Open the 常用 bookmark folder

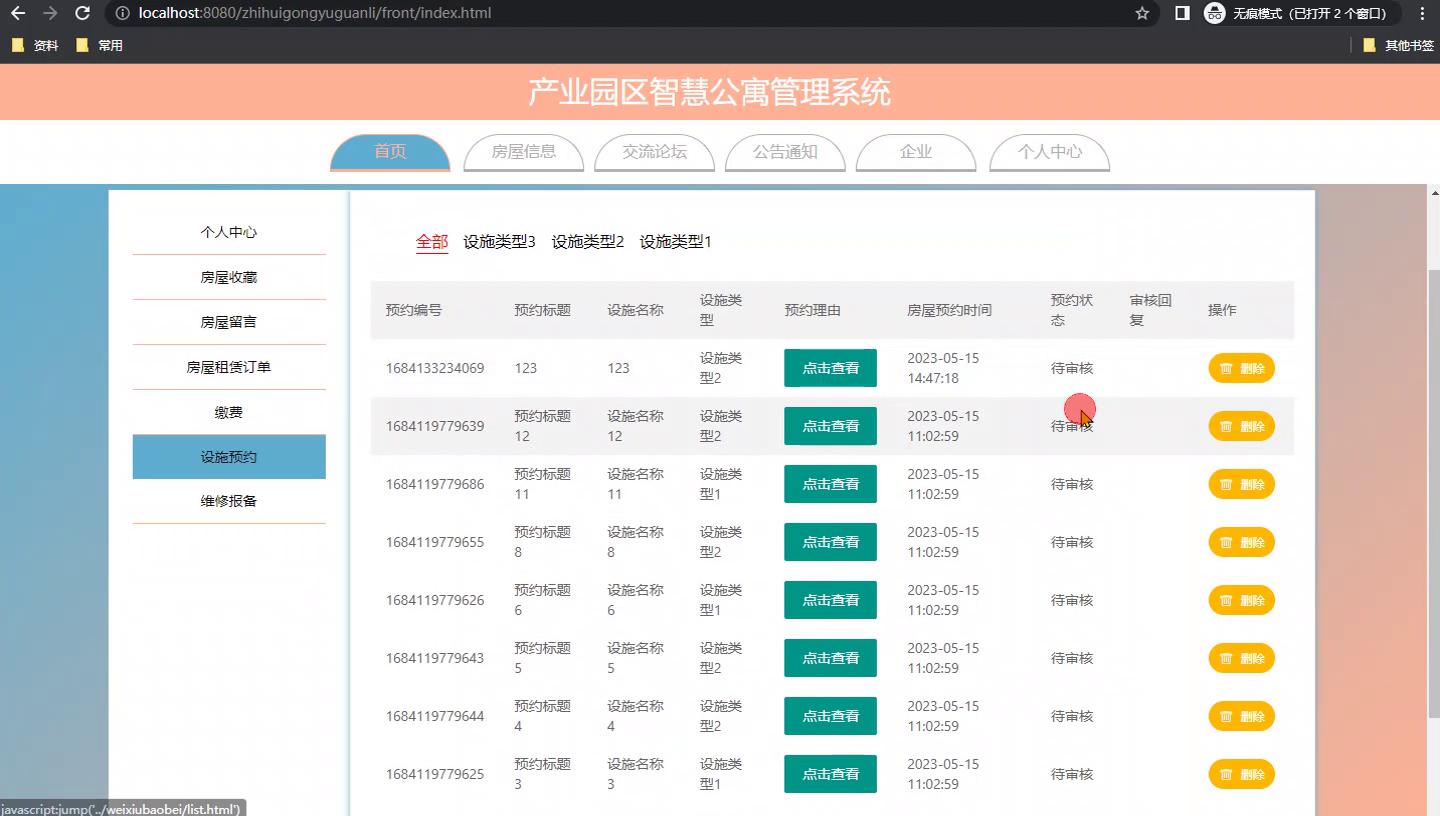(x=100, y=45)
